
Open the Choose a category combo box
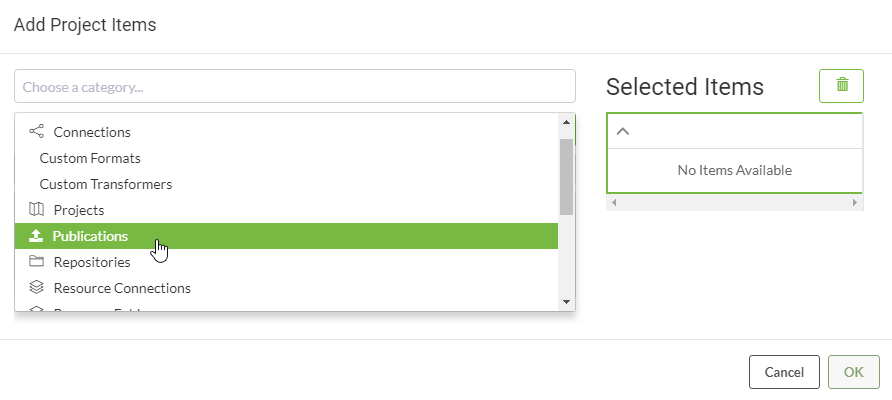pos(295,86)
